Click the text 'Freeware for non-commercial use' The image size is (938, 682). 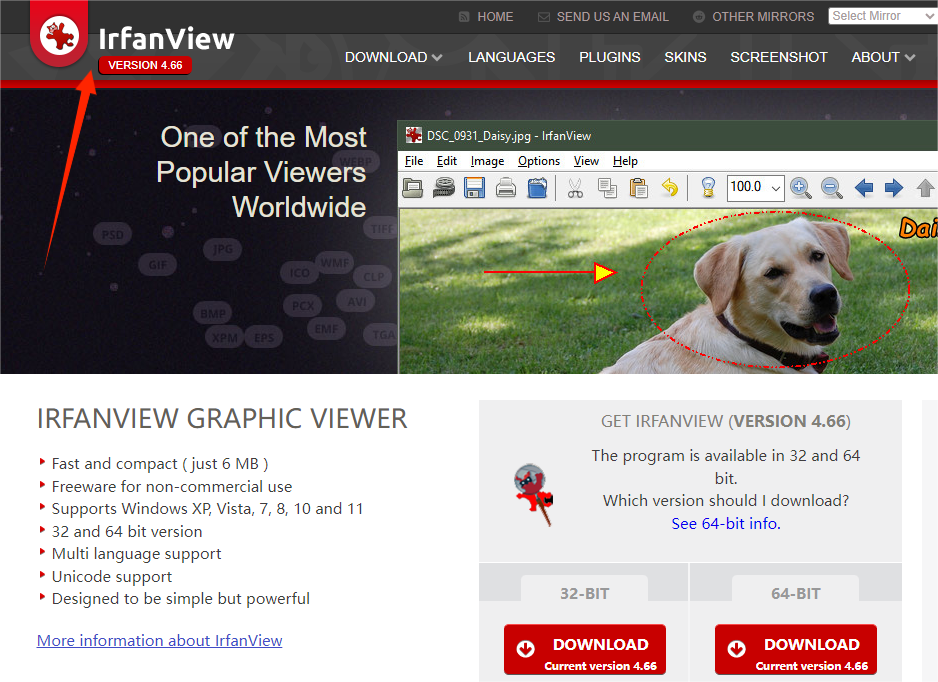pyautogui.click(x=172, y=486)
